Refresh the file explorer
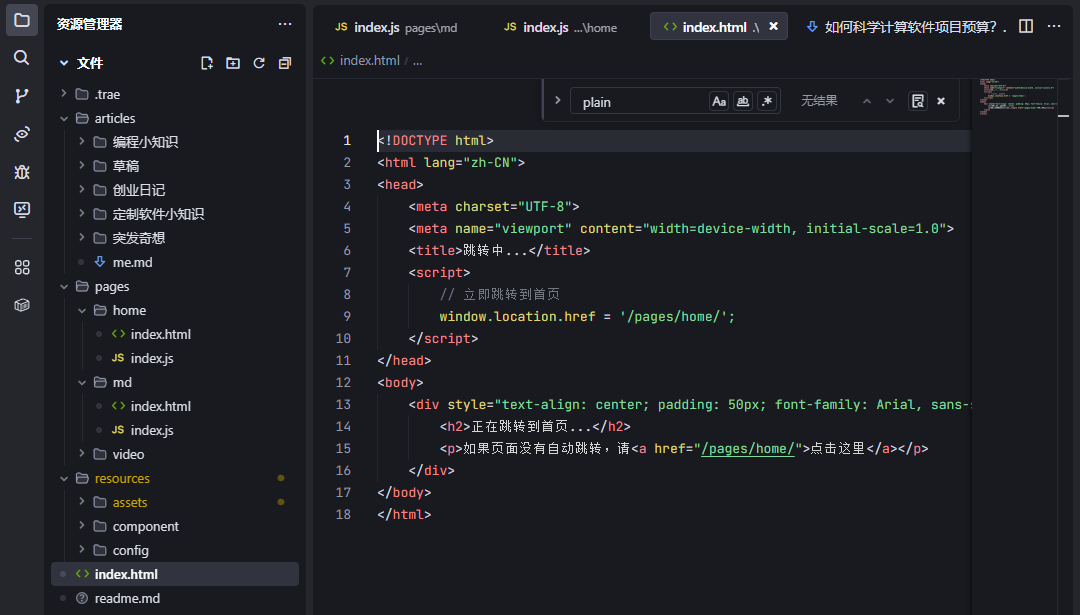This screenshot has width=1080, height=615. tap(259, 63)
